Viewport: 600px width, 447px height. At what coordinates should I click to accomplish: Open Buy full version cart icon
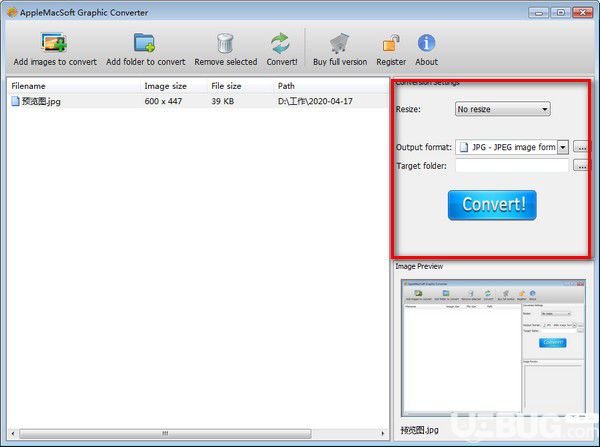[339, 43]
